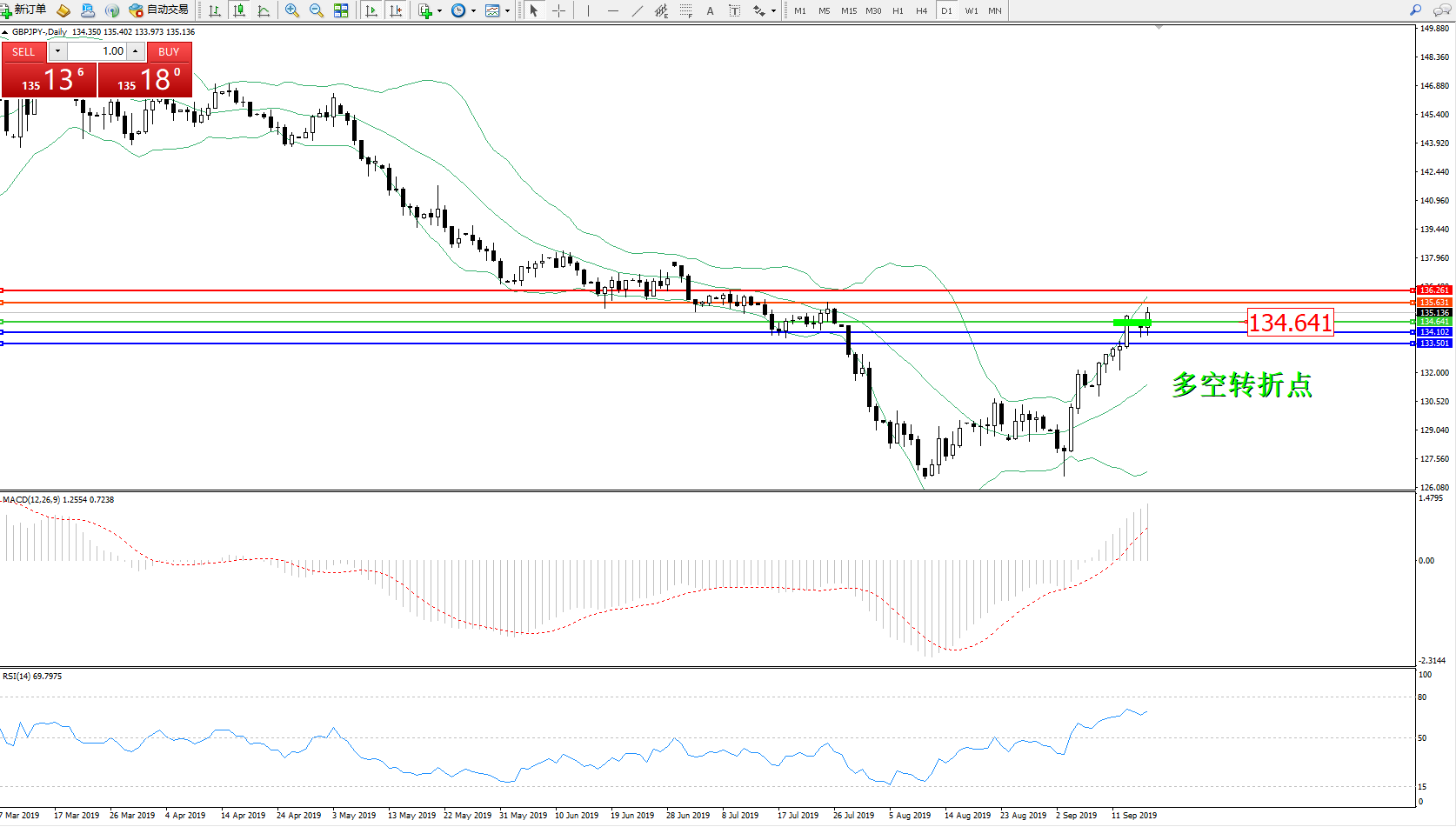Image resolution: width=1456 pixels, height=827 pixels.
Task: Click the zoom out magnifier icon
Action: pyautogui.click(x=317, y=10)
